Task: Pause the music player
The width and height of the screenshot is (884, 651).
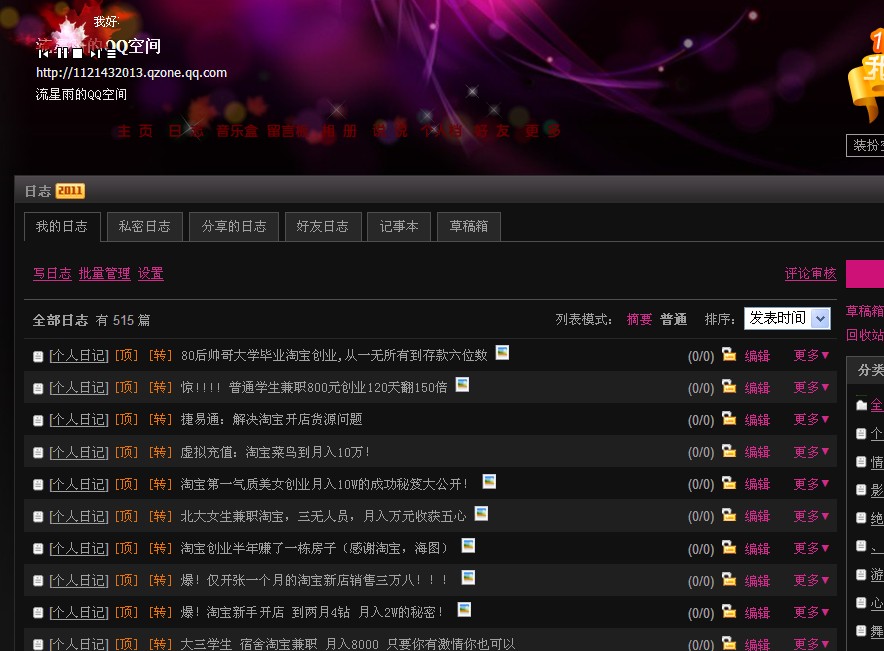Action: coord(62,53)
